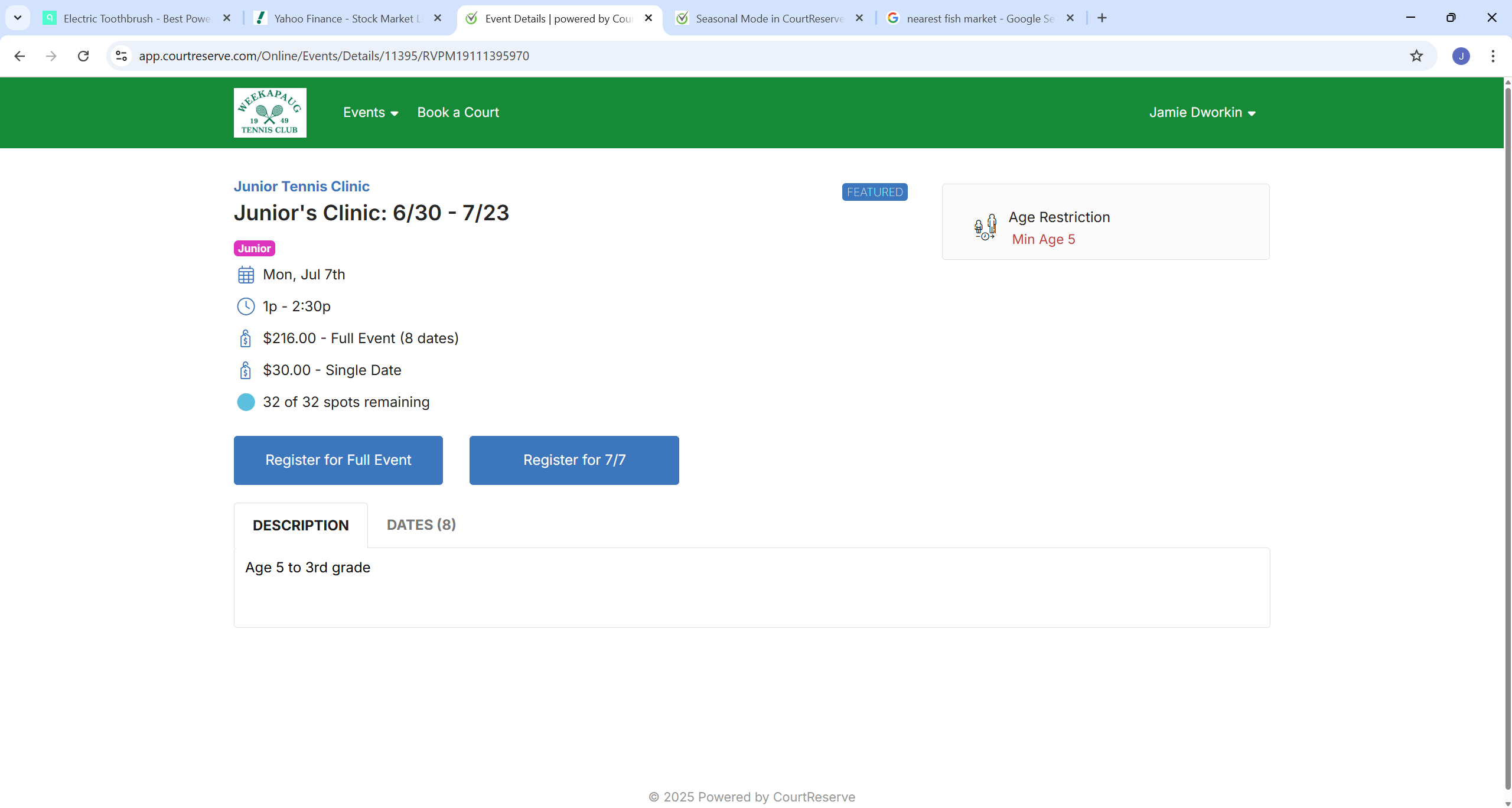Image resolution: width=1512 pixels, height=808 pixels.
Task: Click the Yahoo Finance tab favicon
Action: point(260,18)
